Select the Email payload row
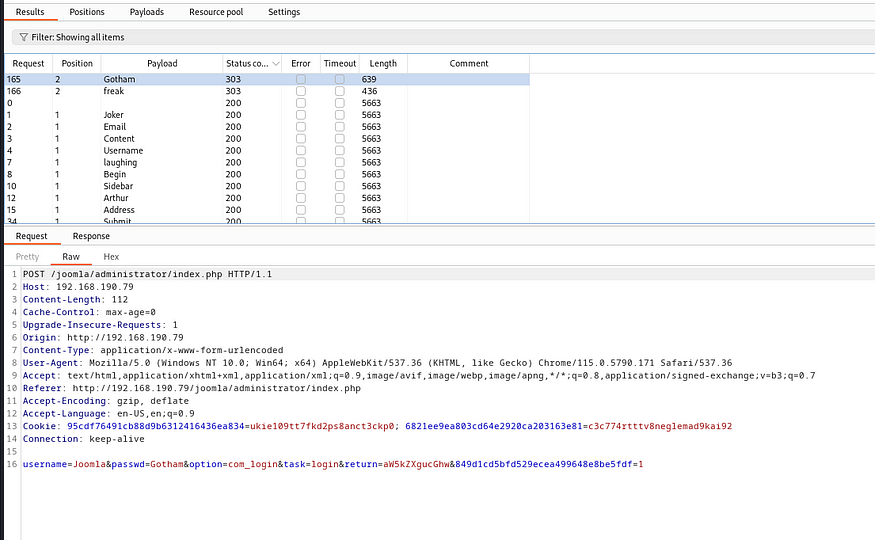Viewport: 875px width, 540px height. tap(267, 127)
